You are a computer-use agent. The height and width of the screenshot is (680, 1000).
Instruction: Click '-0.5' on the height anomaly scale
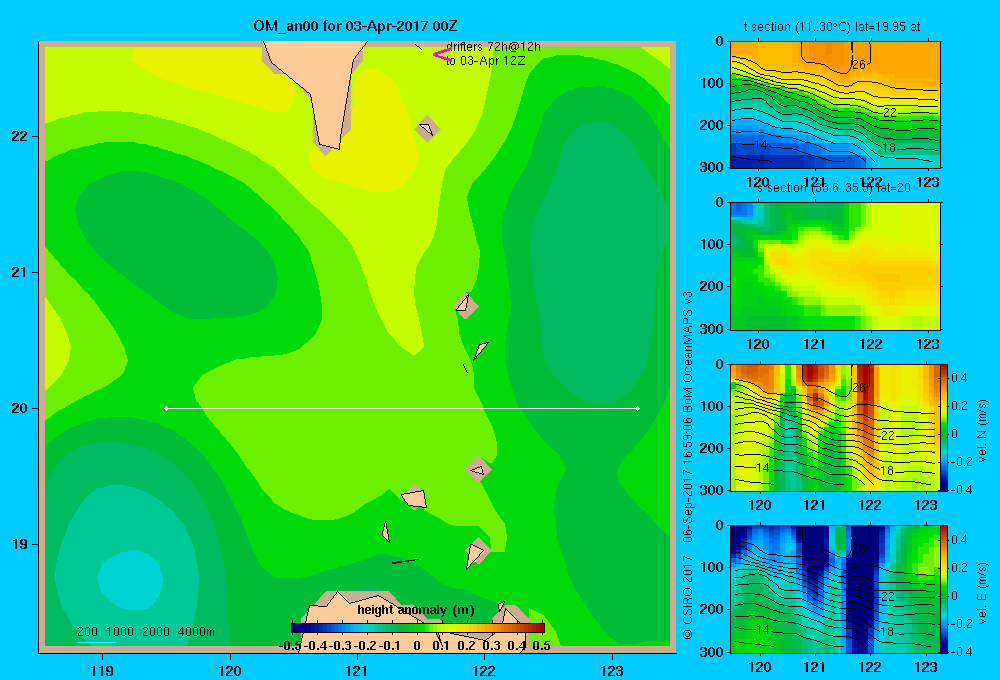[x=290, y=646]
